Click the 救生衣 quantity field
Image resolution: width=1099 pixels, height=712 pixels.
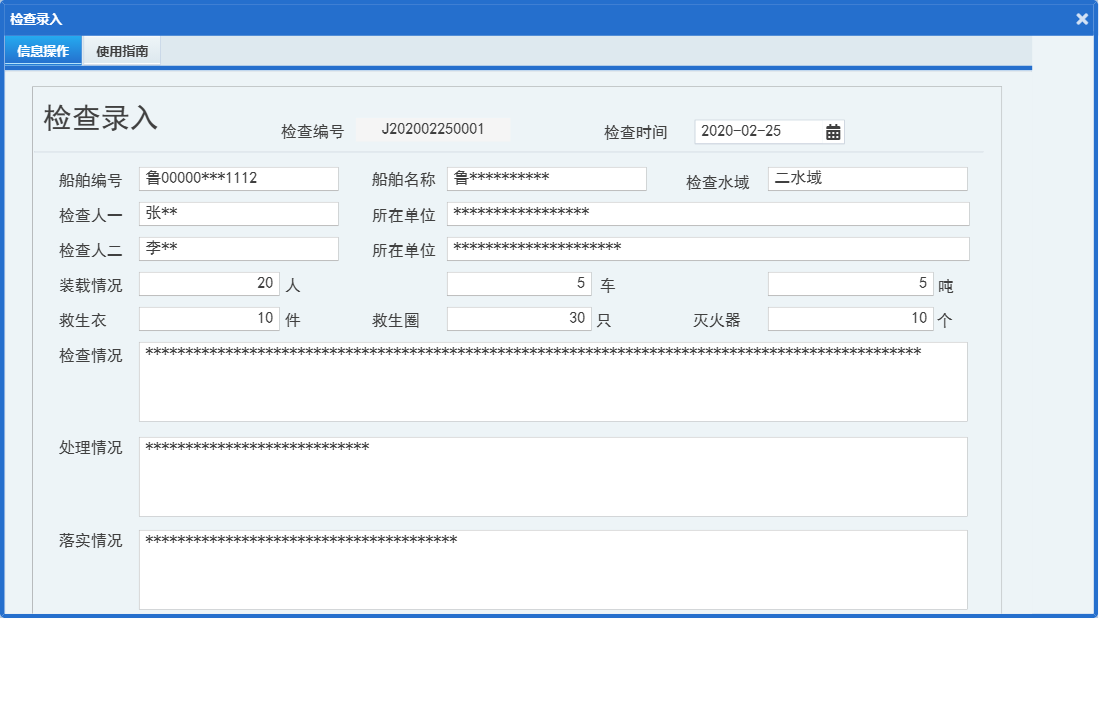tap(208, 318)
